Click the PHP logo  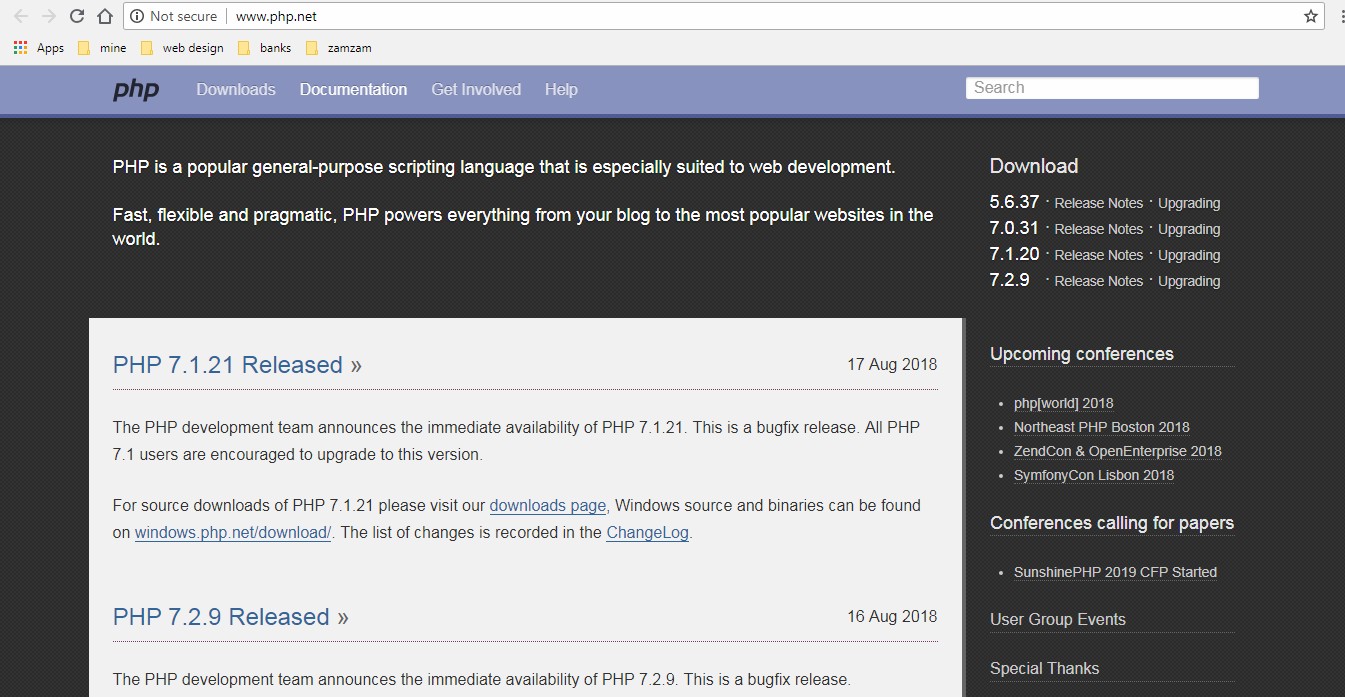135,89
